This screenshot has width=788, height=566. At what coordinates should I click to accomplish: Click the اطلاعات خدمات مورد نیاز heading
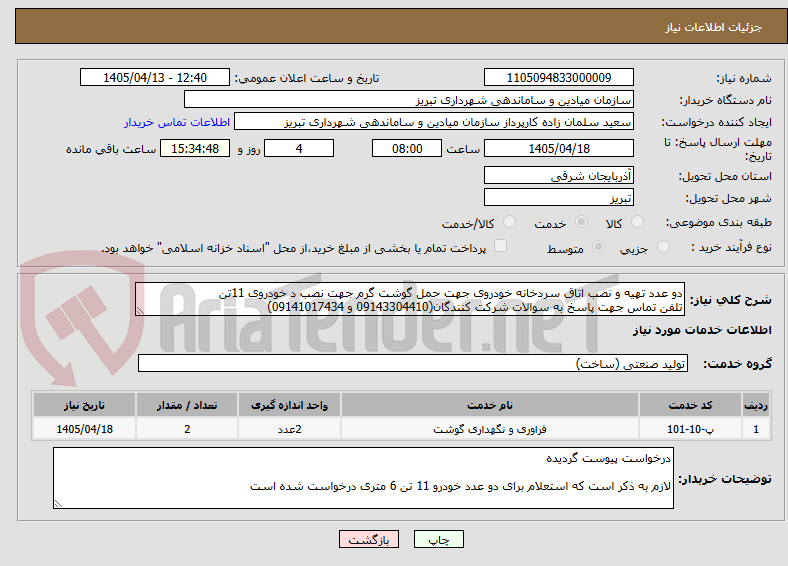point(702,330)
